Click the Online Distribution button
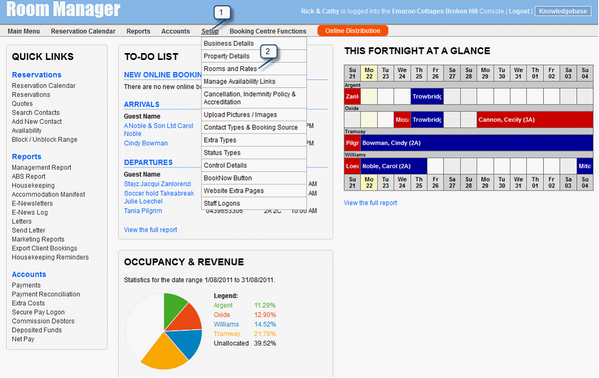 (353, 31)
